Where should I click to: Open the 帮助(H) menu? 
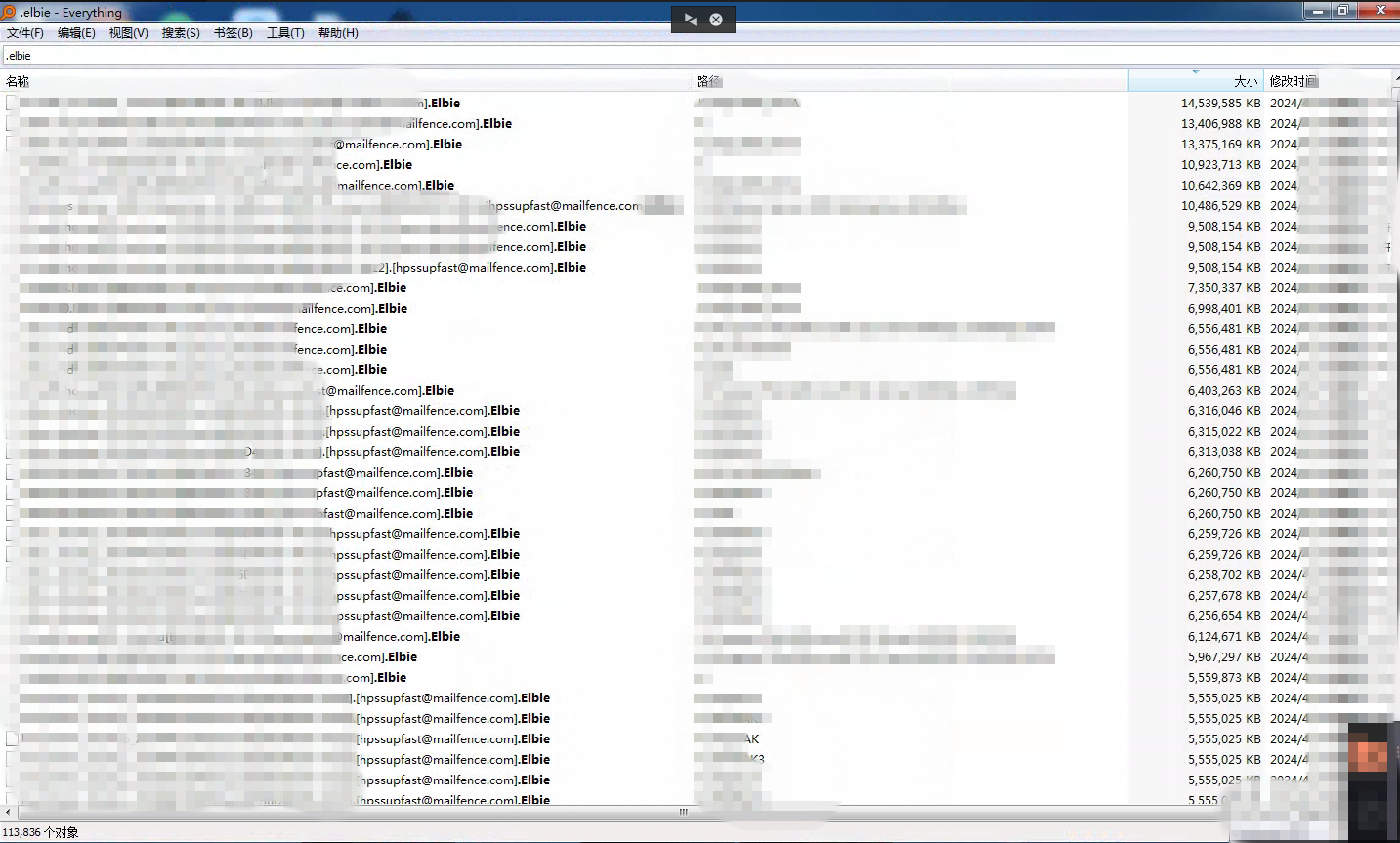(338, 33)
